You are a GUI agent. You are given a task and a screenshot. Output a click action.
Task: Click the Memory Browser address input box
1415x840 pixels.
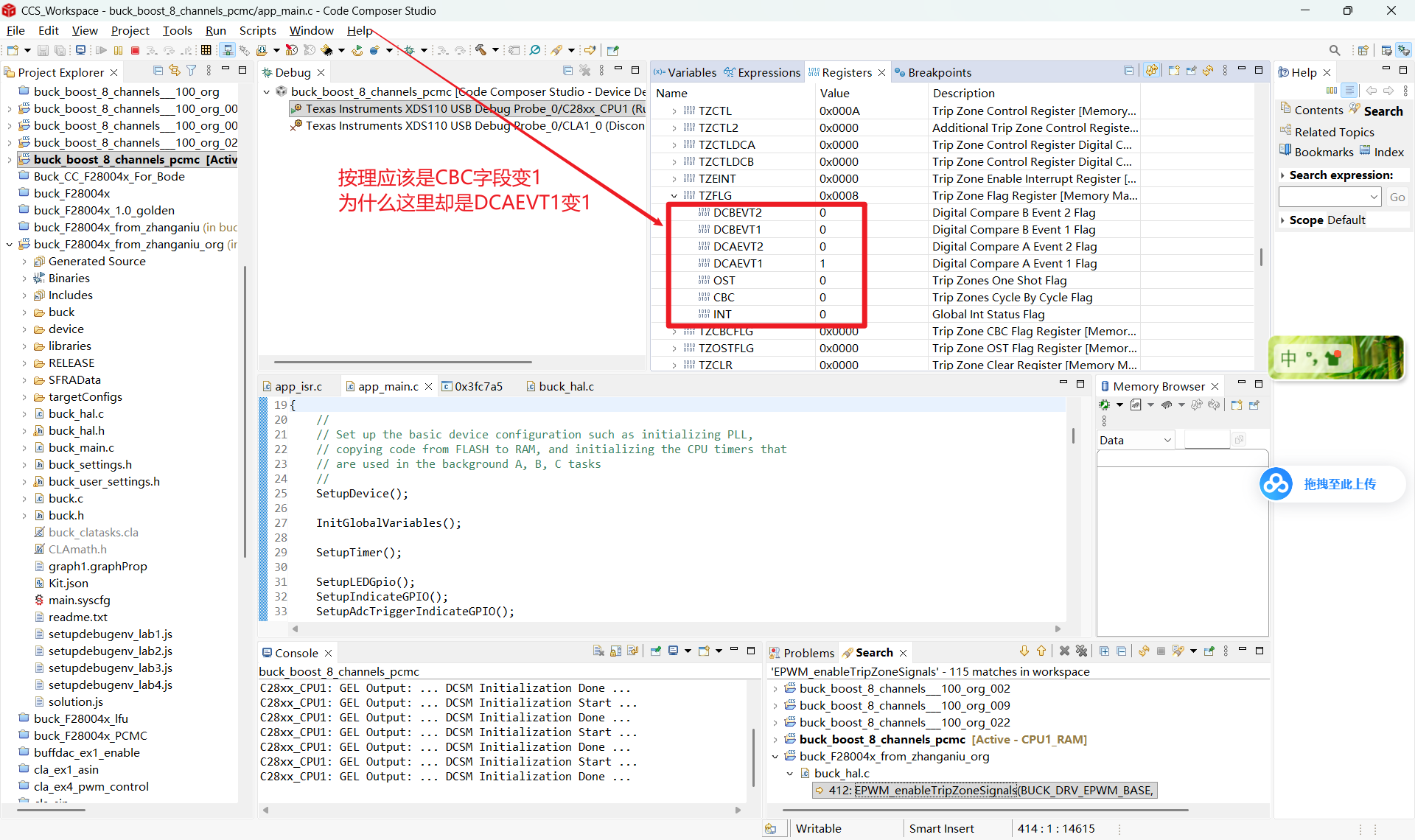(x=1207, y=440)
